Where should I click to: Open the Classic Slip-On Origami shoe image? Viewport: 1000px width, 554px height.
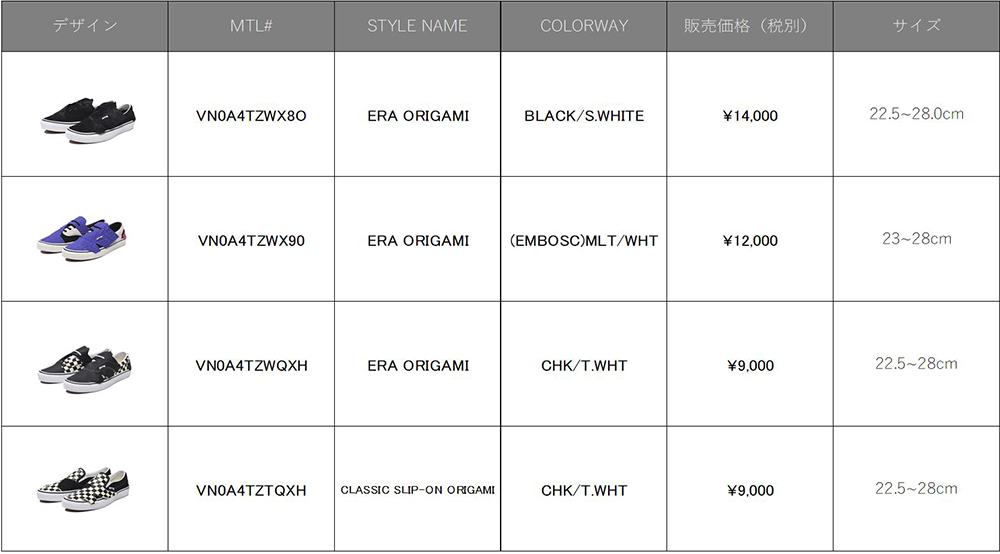pos(84,489)
